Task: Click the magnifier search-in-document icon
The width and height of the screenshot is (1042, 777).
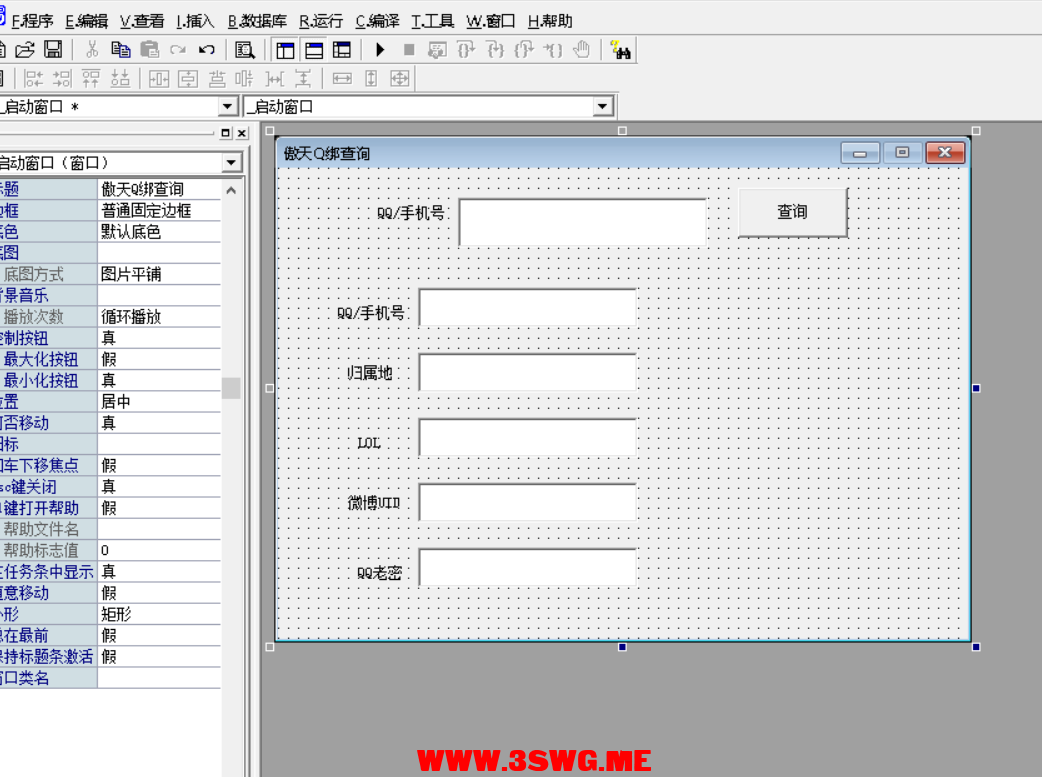Action: 245,50
